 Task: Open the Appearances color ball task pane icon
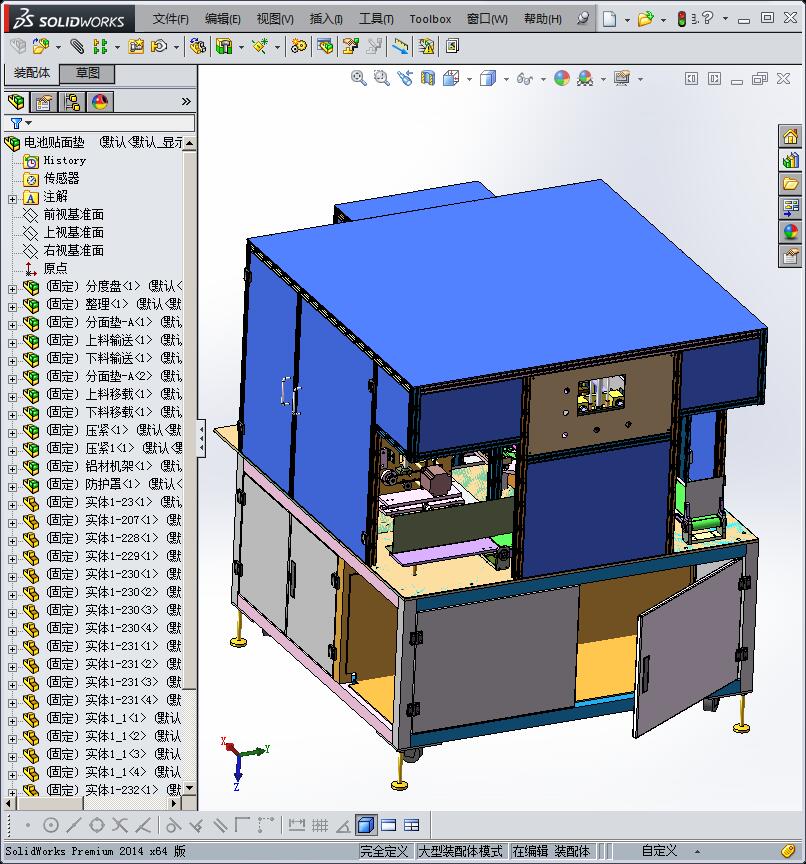click(790, 232)
